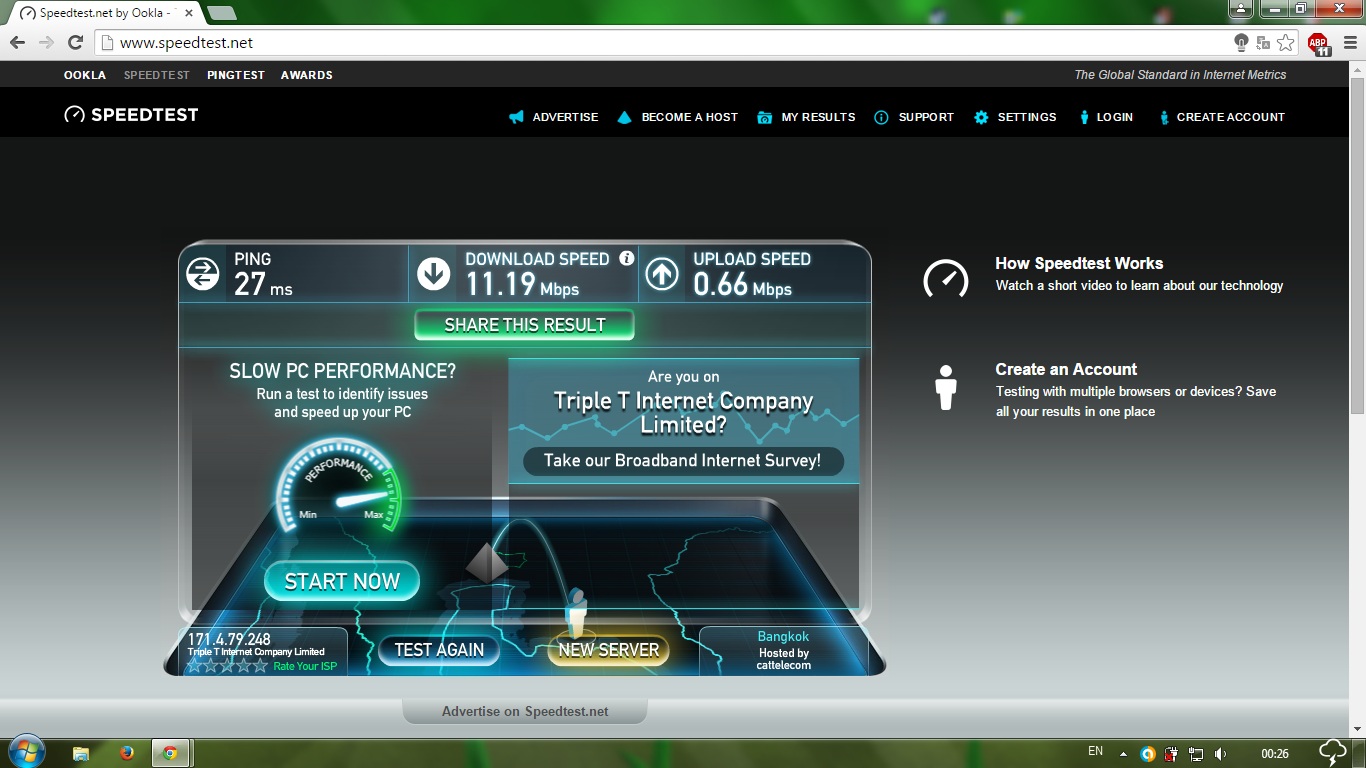Open SETTINGS menu item
The height and width of the screenshot is (768, 1366).
1027,117
